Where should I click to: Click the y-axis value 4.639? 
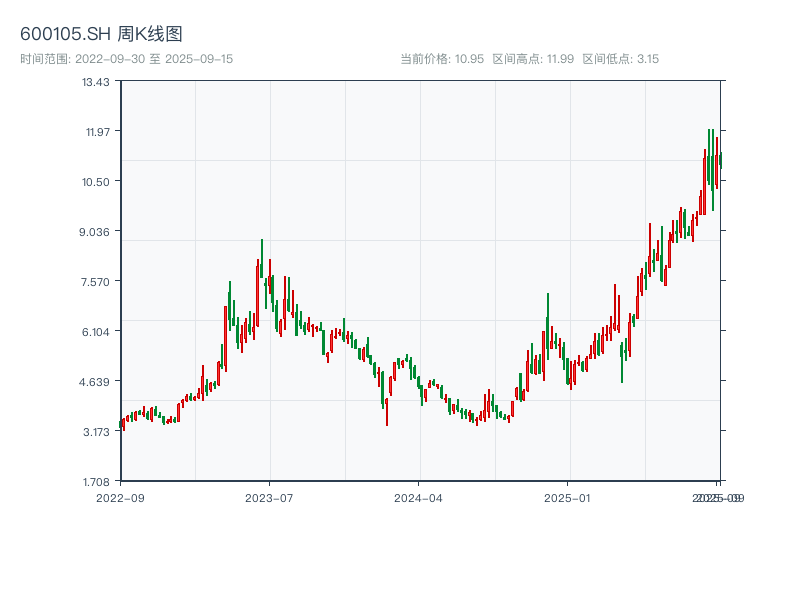click(94, 382)
